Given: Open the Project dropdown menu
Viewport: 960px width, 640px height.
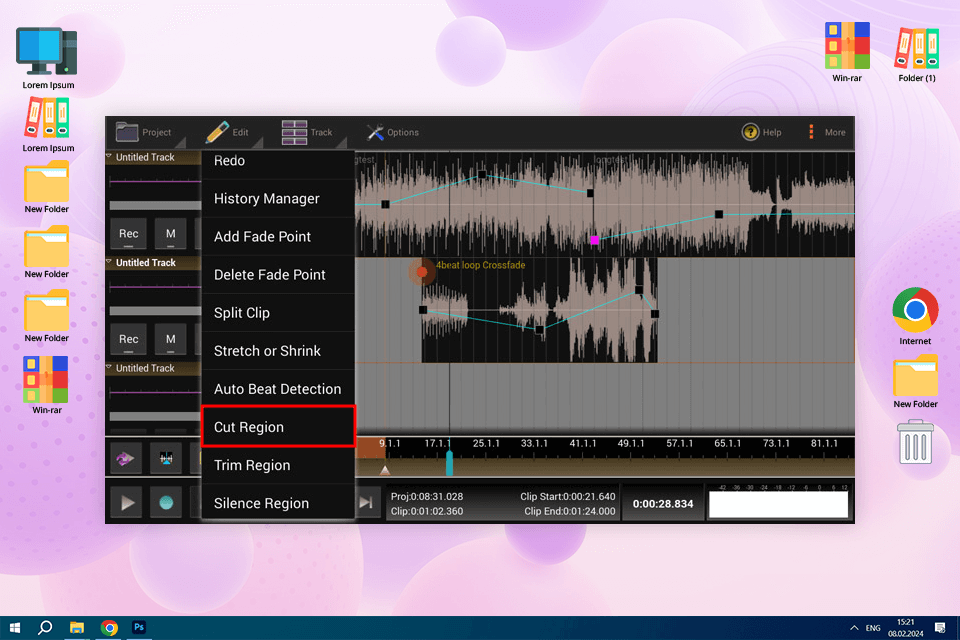Looking at the screenshot, I should (143, 132).
